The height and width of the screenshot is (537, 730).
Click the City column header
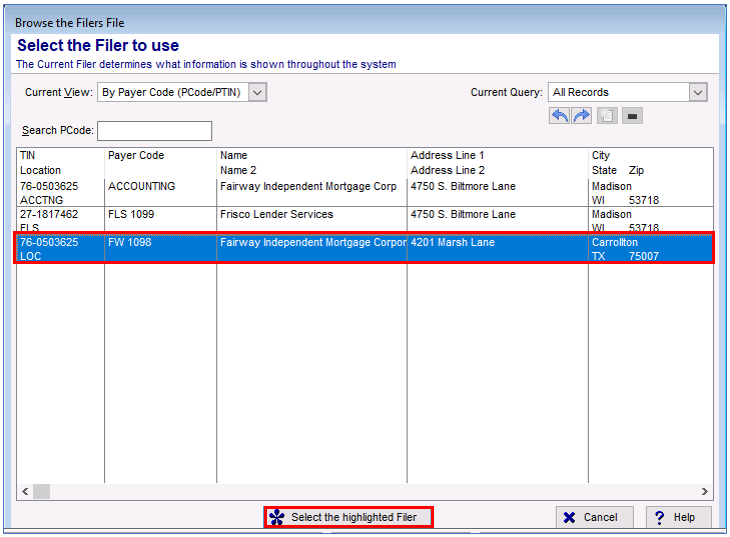(x=601, y=156)
